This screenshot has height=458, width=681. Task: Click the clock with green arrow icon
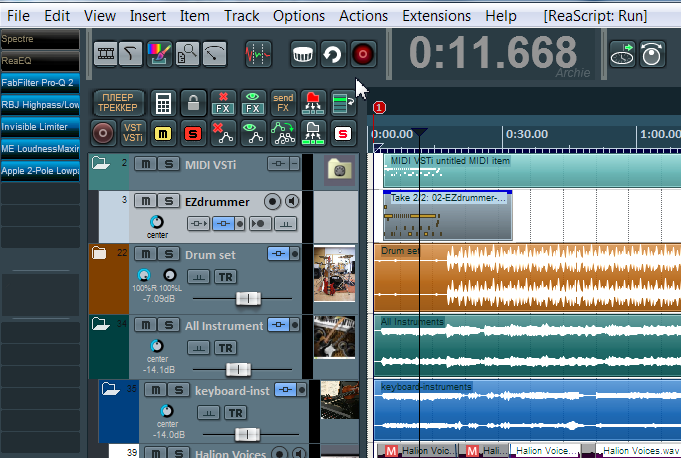(x=622, y=55)
